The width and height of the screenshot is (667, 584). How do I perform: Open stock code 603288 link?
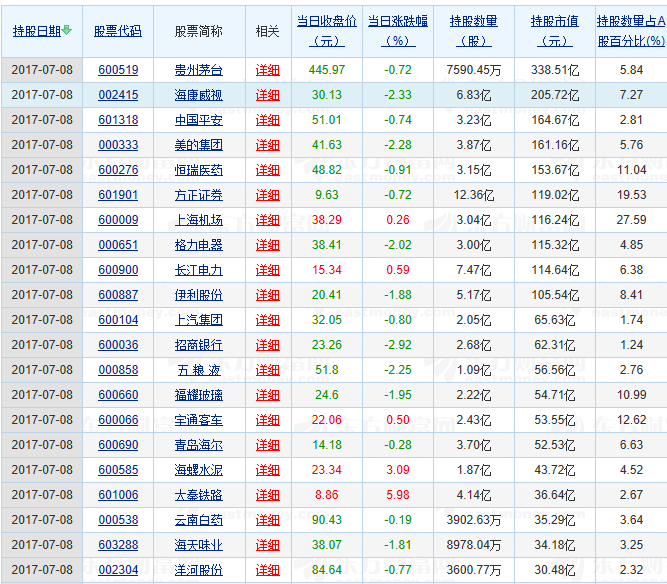coord(118,545)
